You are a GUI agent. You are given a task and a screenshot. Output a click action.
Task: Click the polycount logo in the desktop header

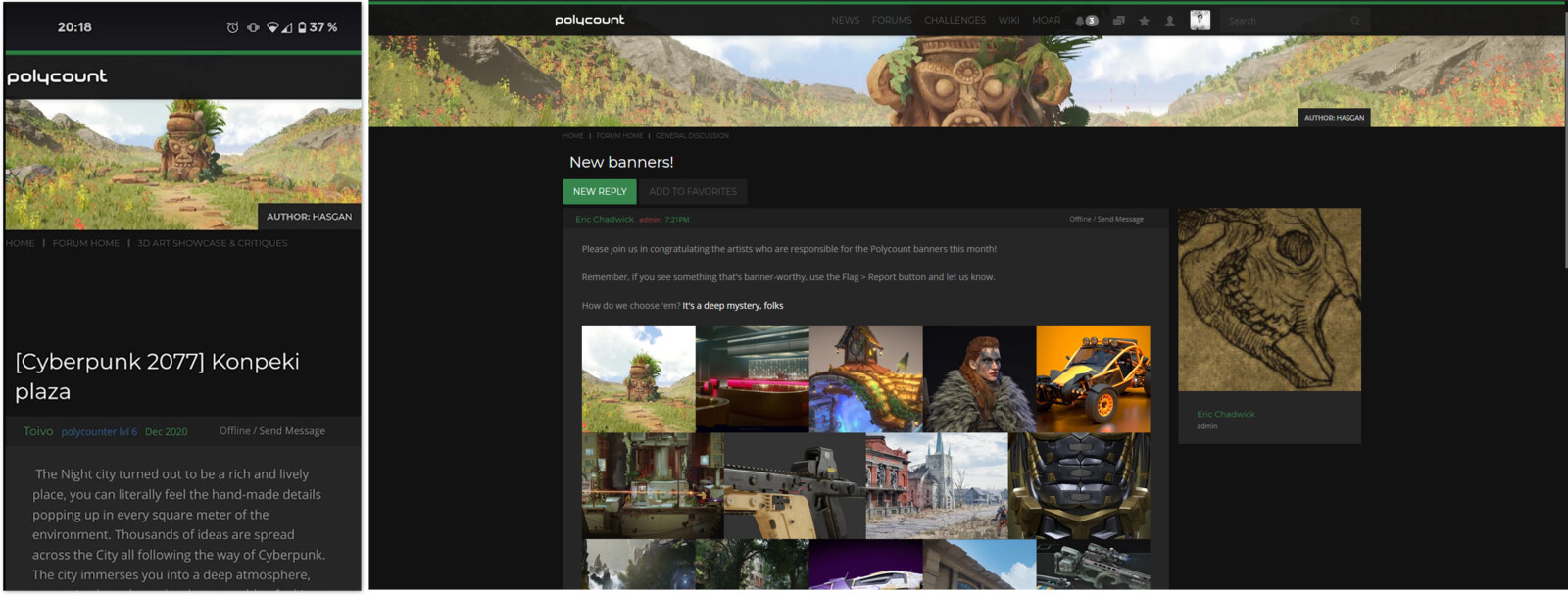coord(589,20)
